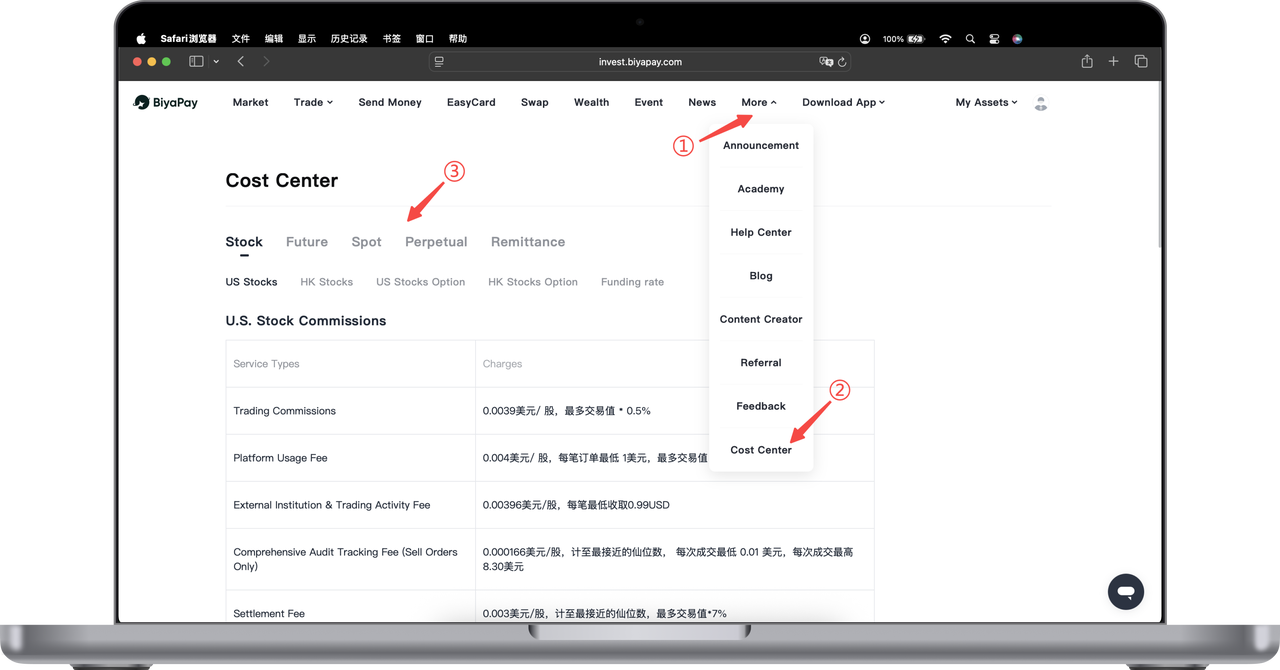The width and height of the screenshot is (1280, 670).
Task: Reload the page using refresh icon
Action: (842, 62)
